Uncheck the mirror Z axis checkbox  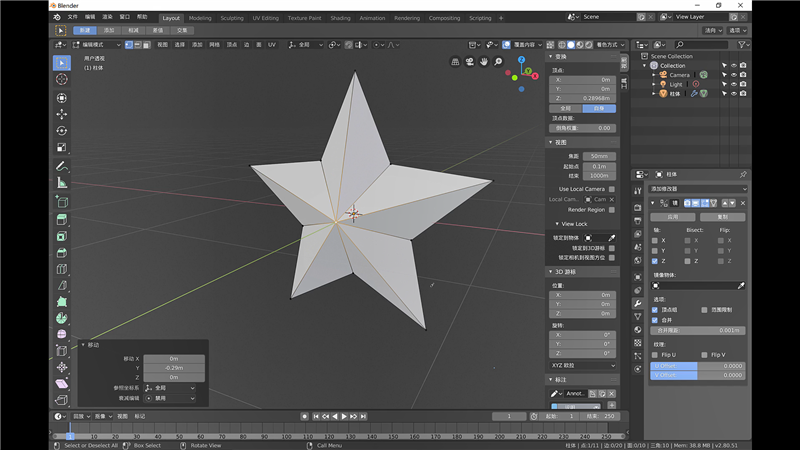pyautogui.click(x=655, y=261)
